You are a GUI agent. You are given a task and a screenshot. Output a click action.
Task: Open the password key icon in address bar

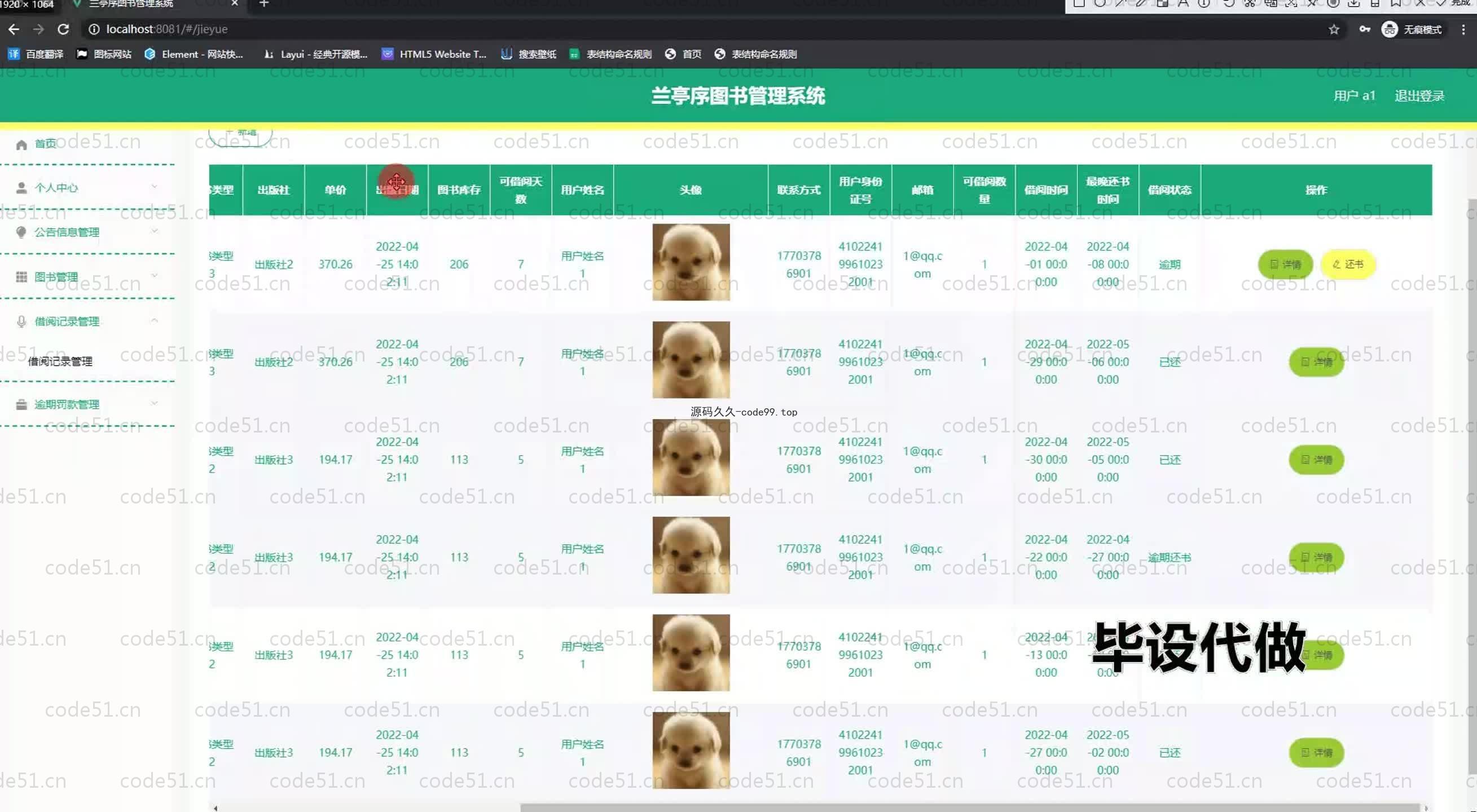click(1365, 29)
